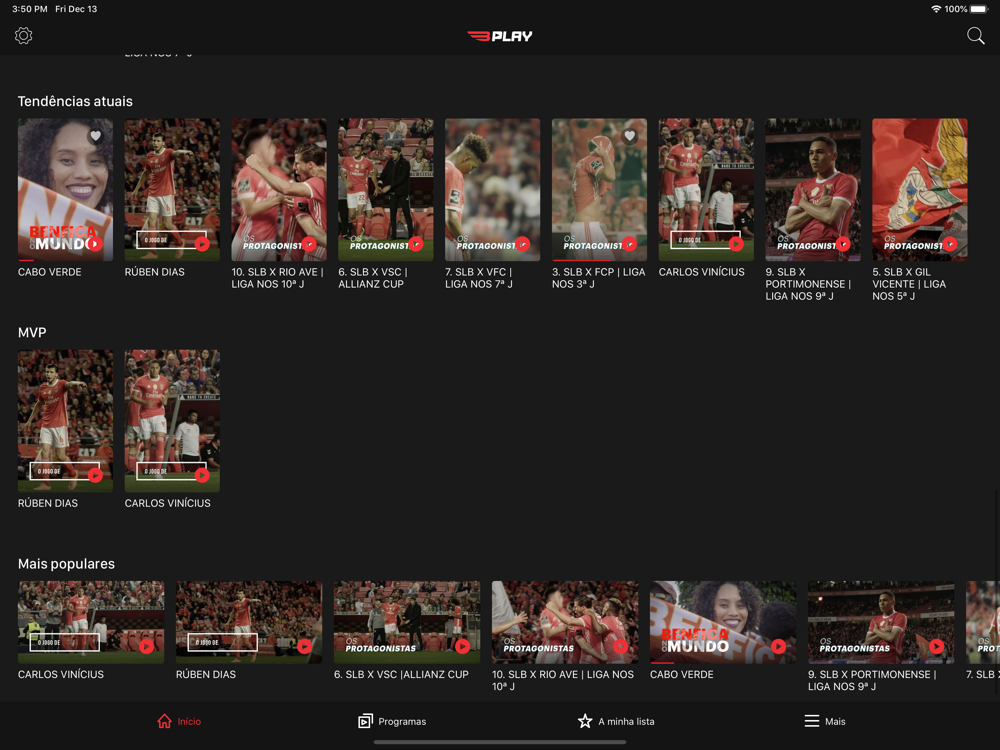Image resolution: width=1000 pixels, height=750 pixels.
Task: Click the MVP section heading
Action: 32,333
